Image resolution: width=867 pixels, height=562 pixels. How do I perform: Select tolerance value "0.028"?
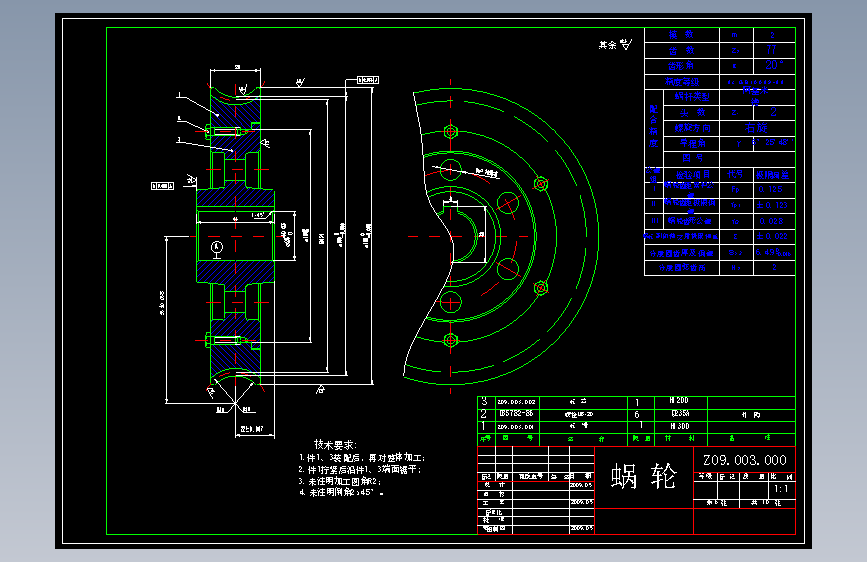771,221
